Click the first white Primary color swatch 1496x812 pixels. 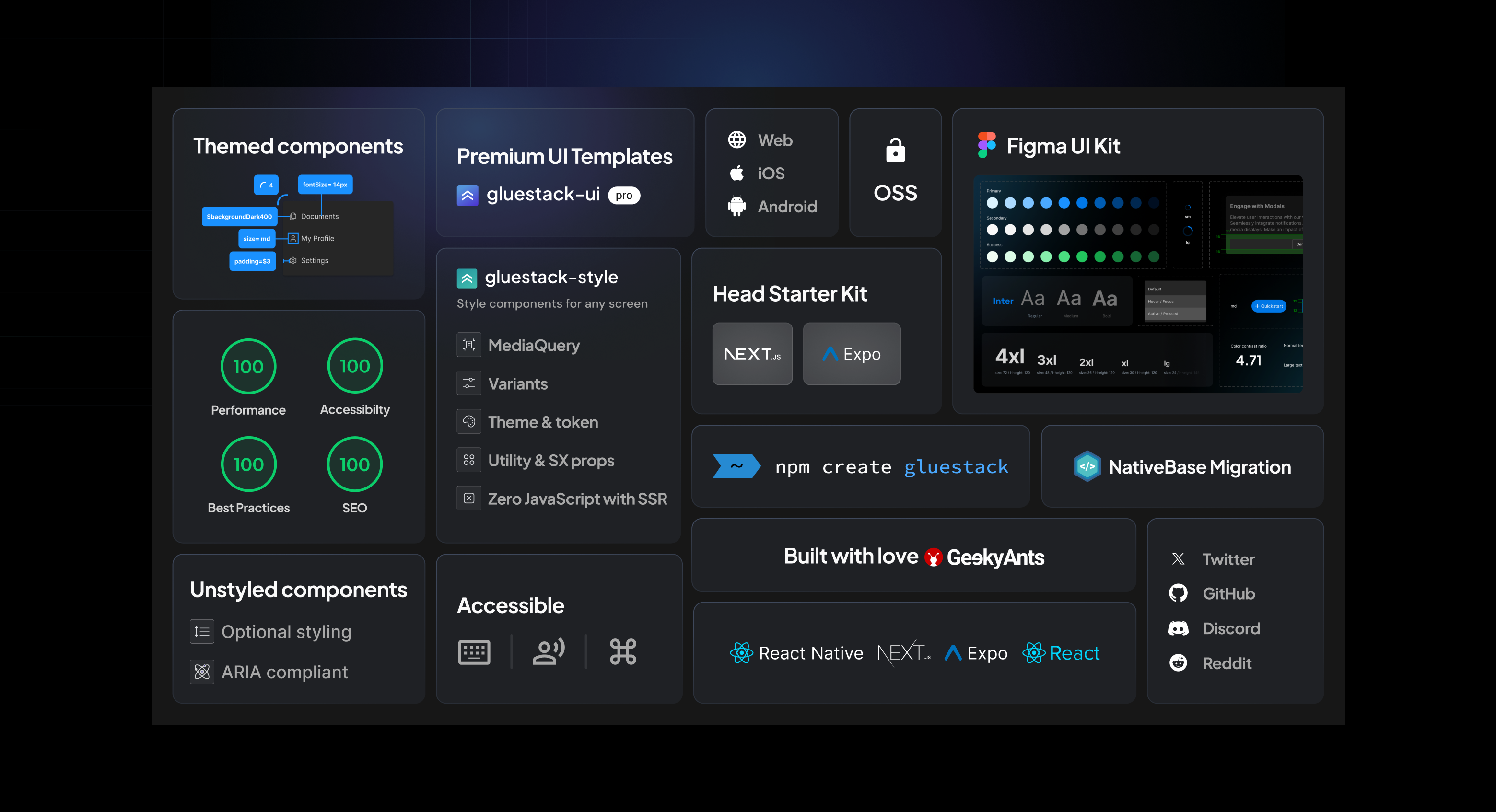tap(992, 203)
